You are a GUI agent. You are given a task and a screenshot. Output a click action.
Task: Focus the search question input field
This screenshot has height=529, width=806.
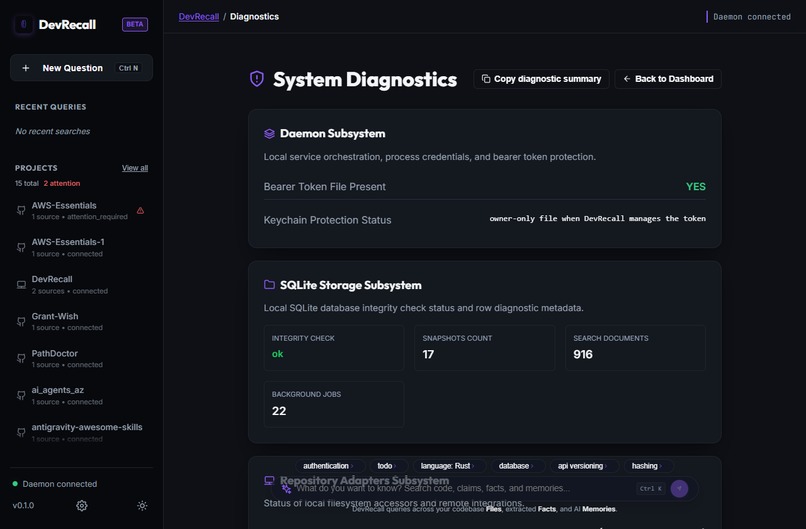pos(463,488)
